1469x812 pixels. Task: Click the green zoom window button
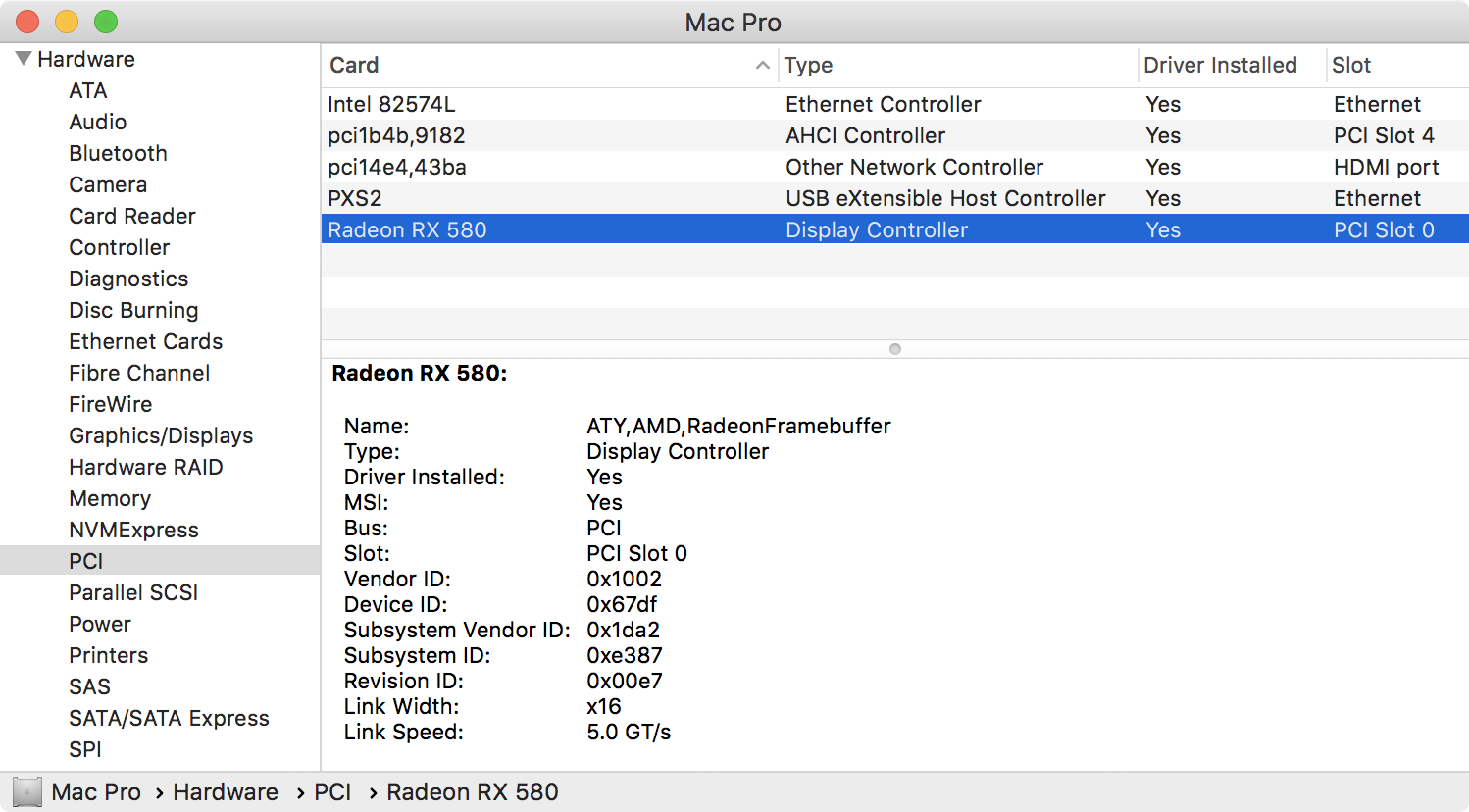point(106,22)
